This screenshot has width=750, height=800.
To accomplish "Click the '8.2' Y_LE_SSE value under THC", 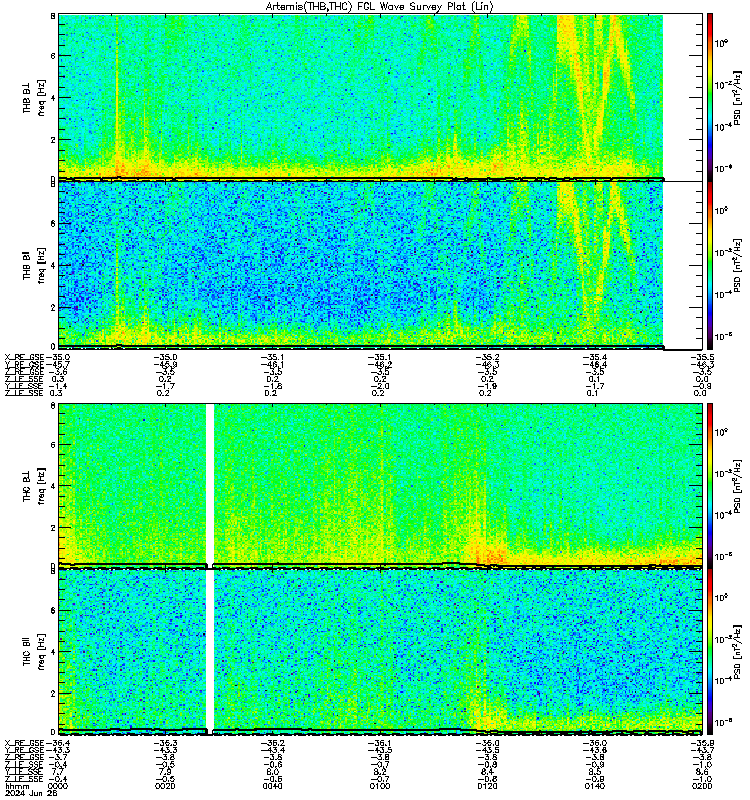I will pyautogui.click(x=380, y=772).
